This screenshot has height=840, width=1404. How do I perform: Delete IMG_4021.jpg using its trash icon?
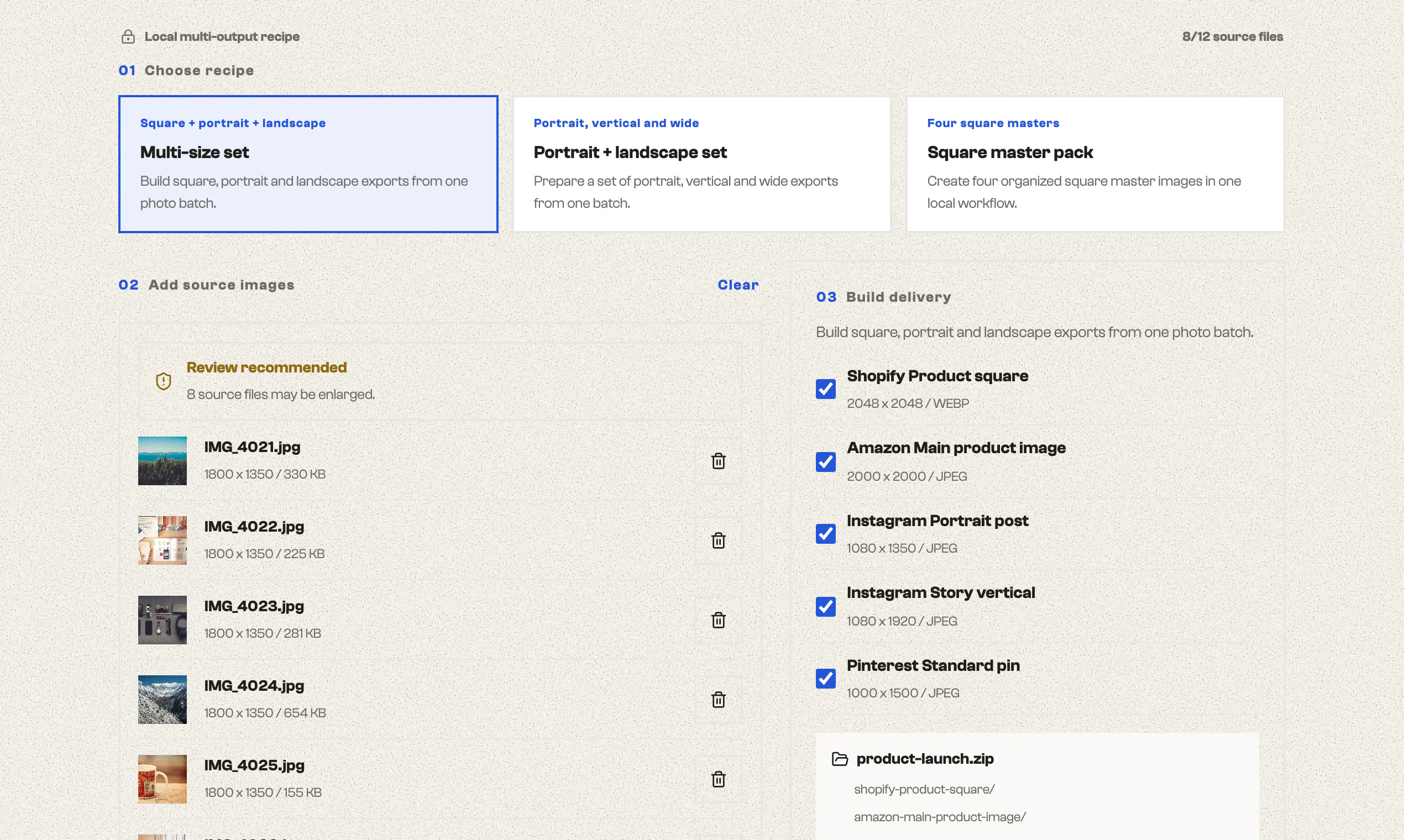click(719, 461)
